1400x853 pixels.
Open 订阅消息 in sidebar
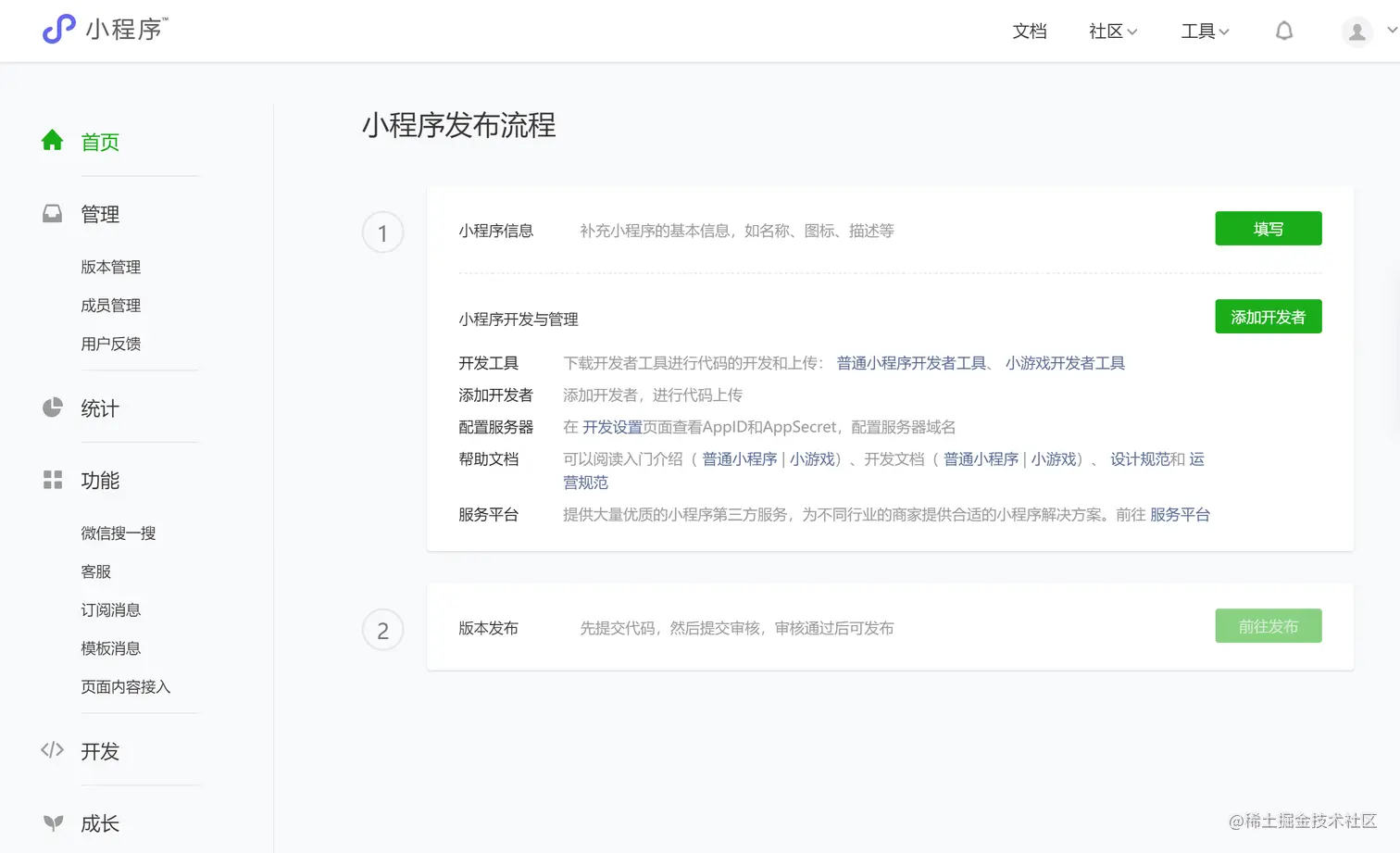[x=110, y=609]
